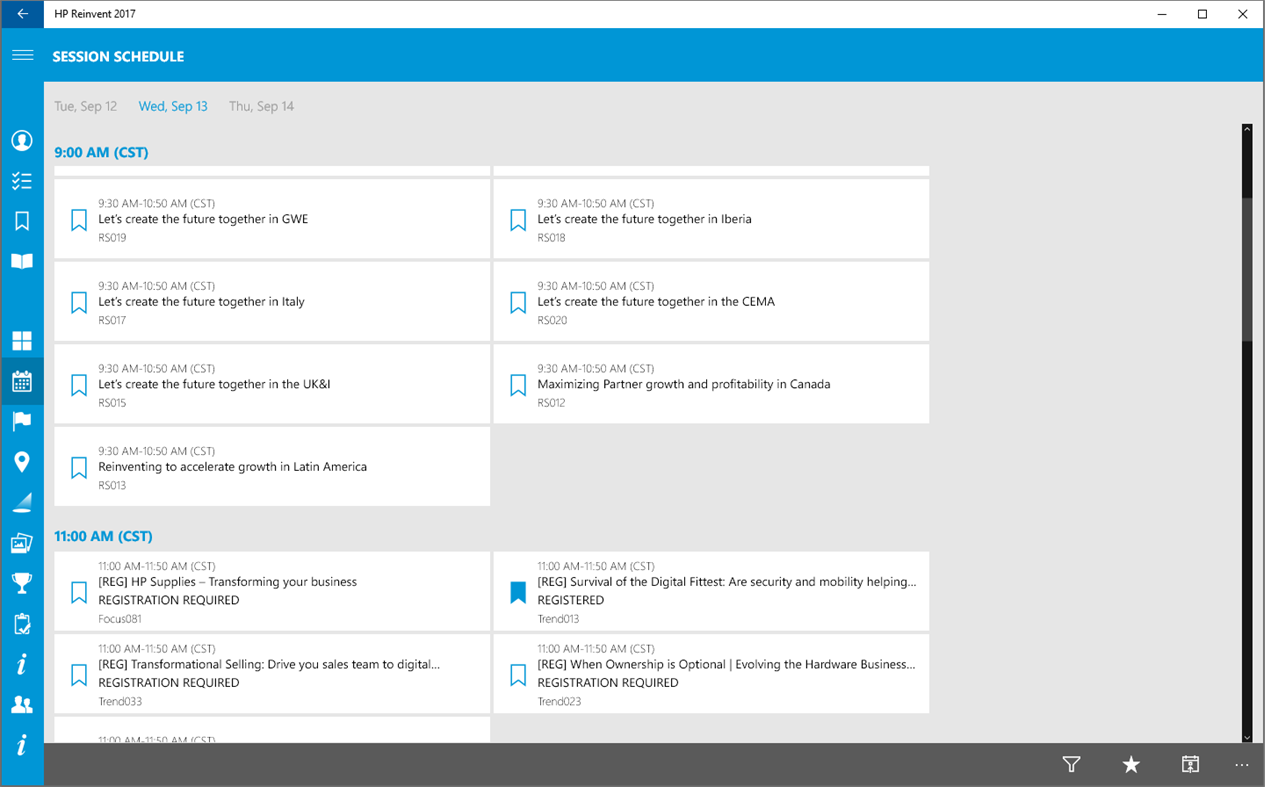1265x787 pixels.
Task: Switch to the Tue, Sep 12 schedule tab
Action: [x=85, y=106]
